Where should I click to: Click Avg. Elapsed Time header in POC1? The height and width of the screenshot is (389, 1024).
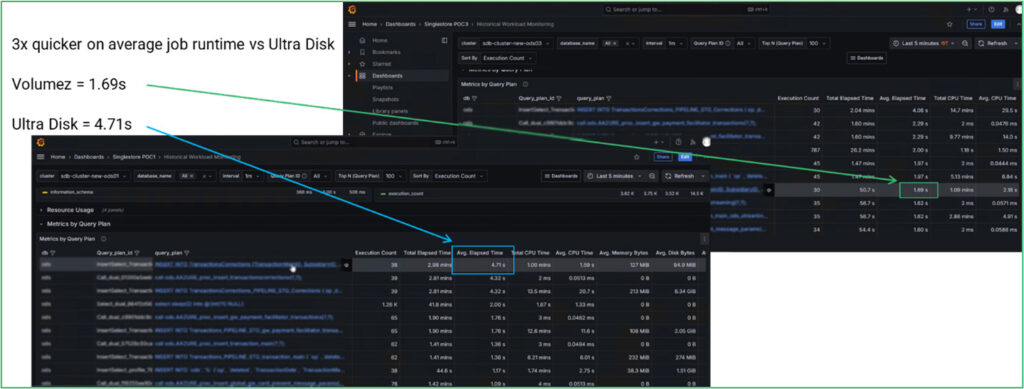(x=479, y=253)
